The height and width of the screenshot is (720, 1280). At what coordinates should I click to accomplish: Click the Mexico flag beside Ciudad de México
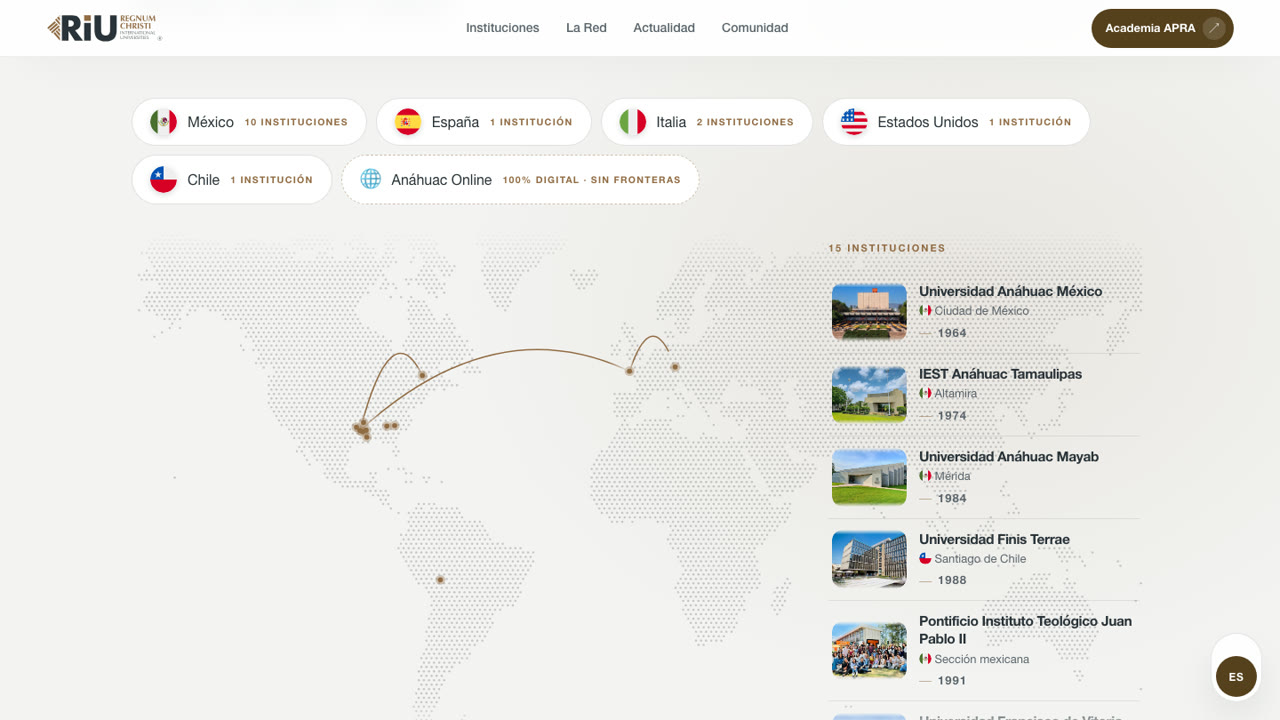(x=925, y=311)
